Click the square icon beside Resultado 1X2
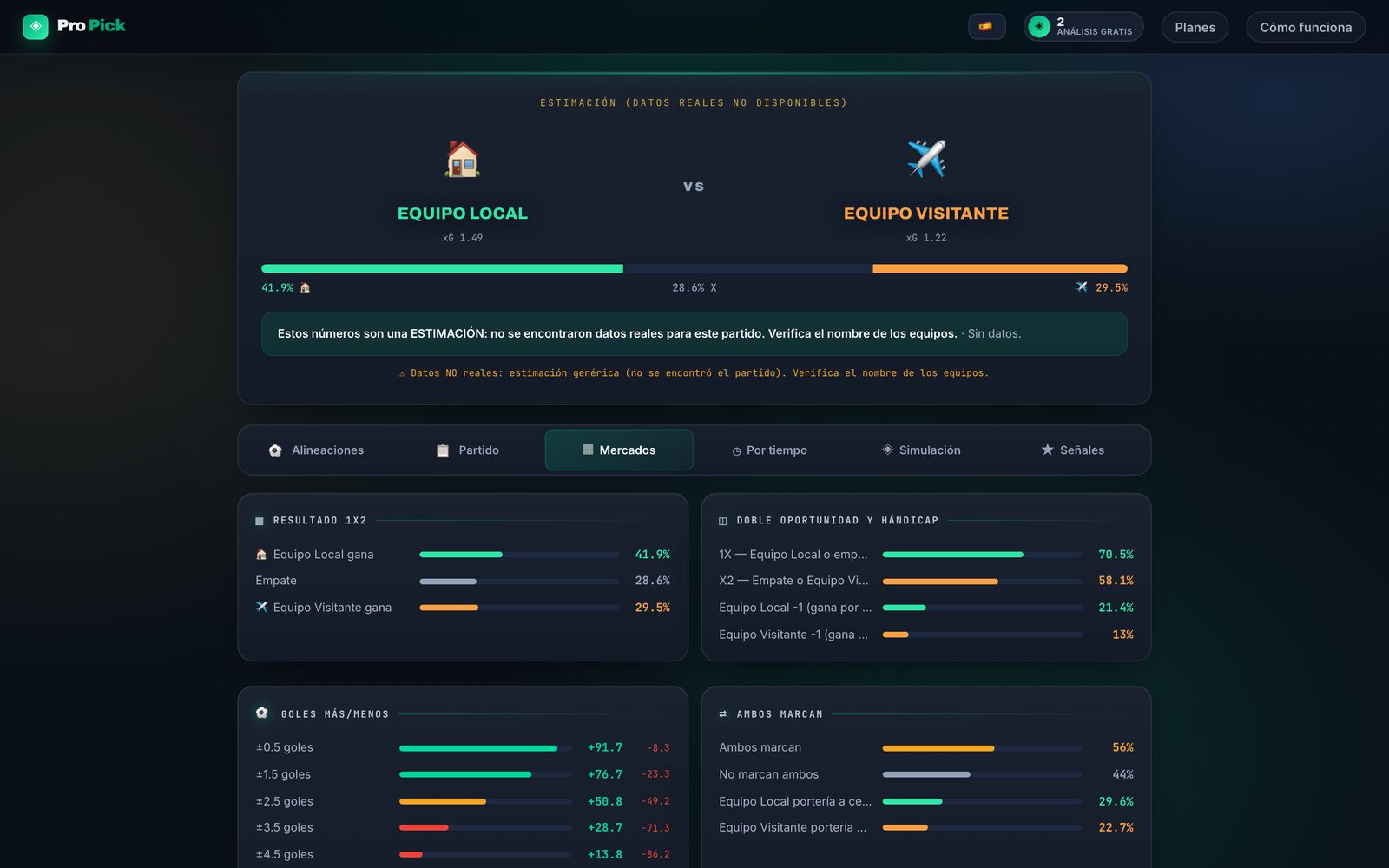This screenshot has width=1389, height=868. tap(260, 521)
